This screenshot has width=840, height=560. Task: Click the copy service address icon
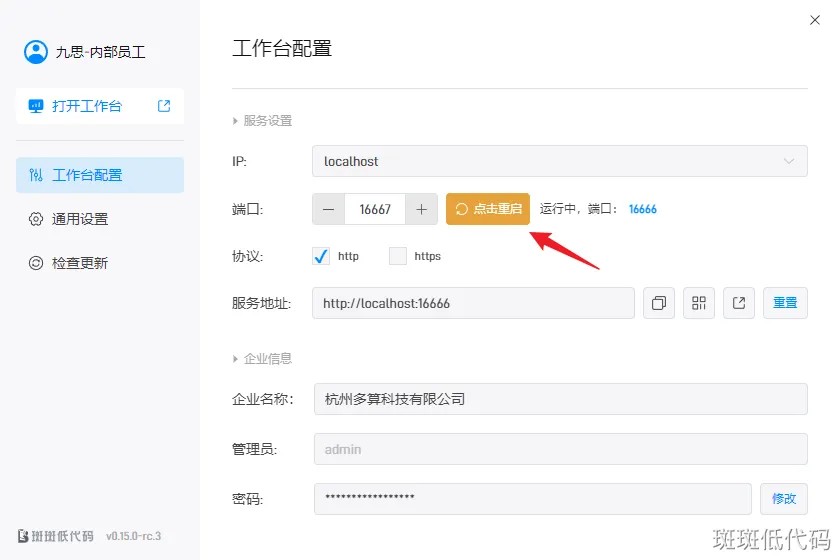[x=659, y=303]
